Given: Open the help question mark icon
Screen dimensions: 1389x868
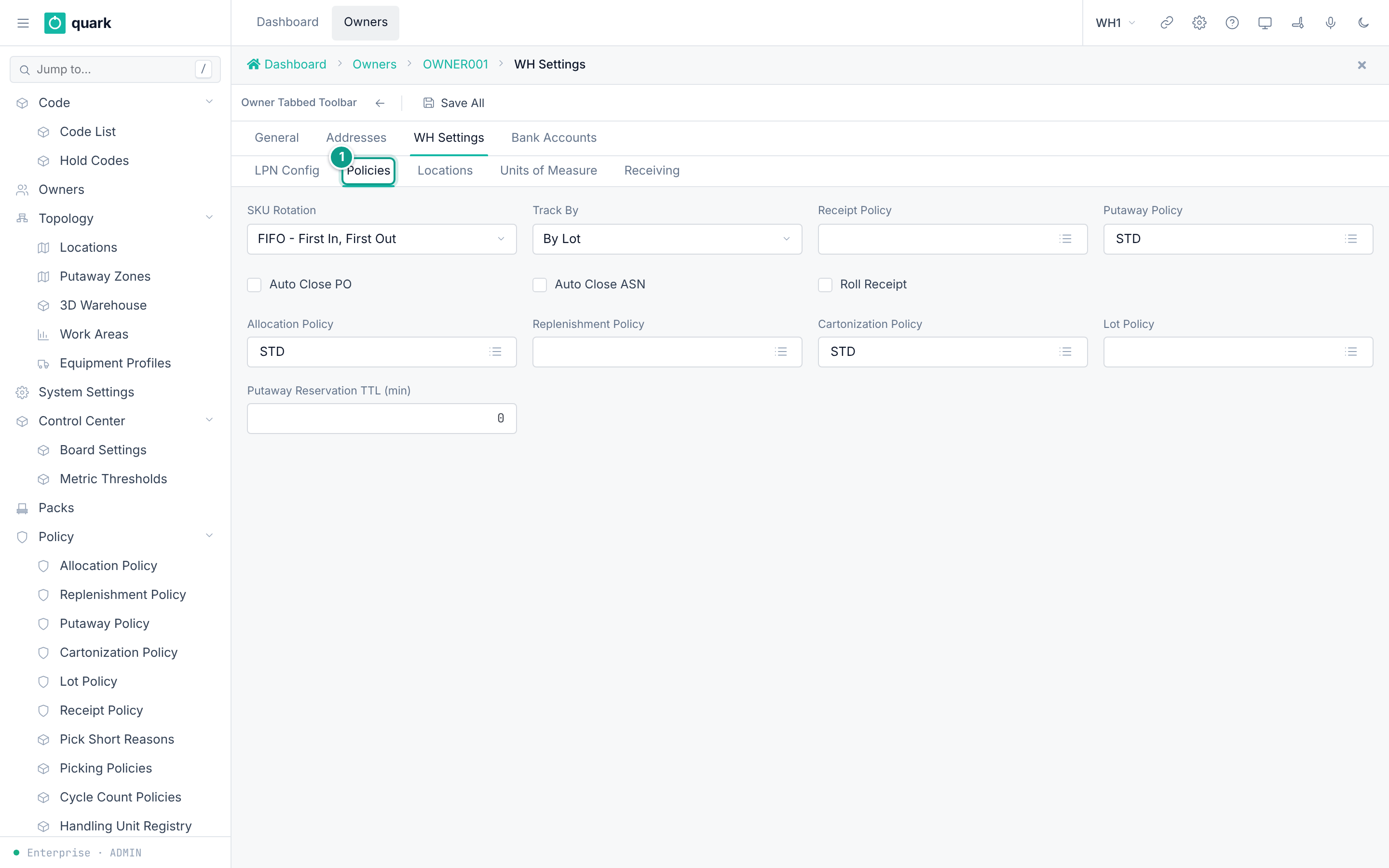Looking at the screenshot, I should (x=1232, y=23).
